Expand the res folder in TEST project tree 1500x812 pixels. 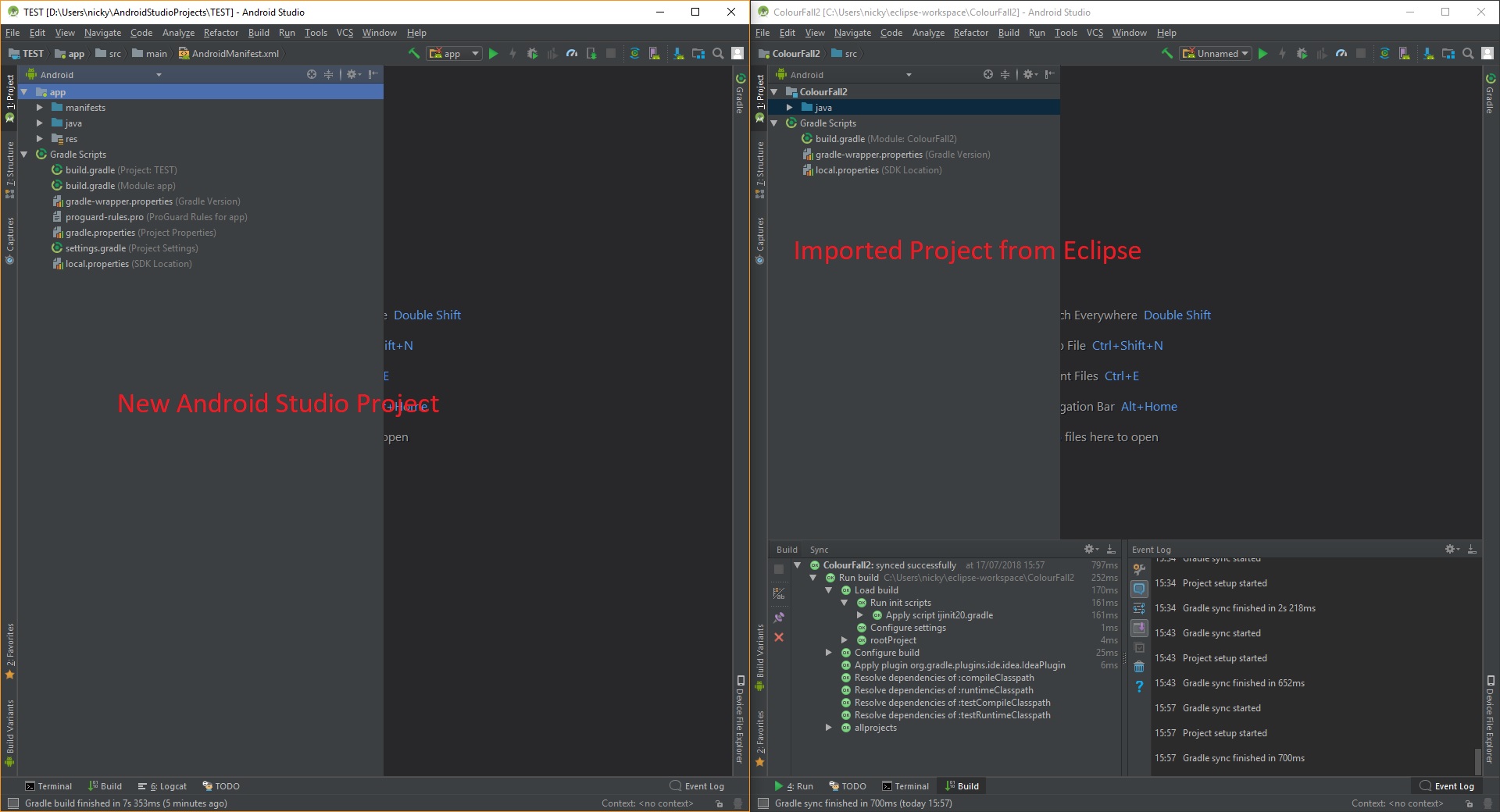click(40, 139)
